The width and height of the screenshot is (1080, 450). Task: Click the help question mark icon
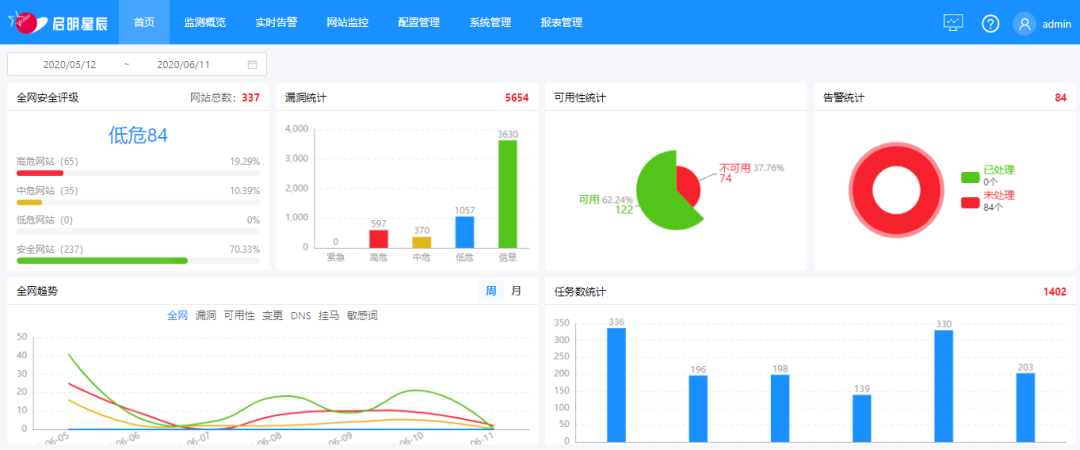[990, 23]
